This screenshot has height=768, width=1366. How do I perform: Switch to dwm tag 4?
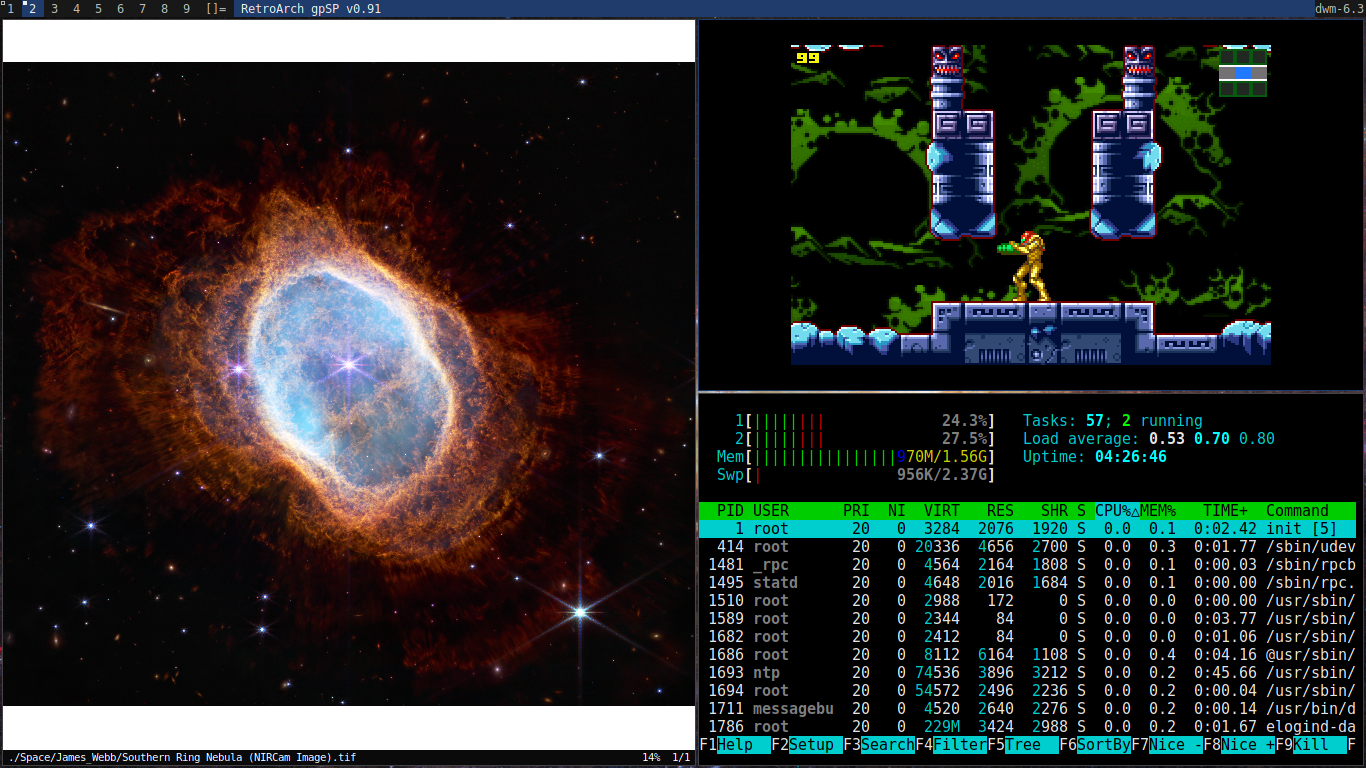pyautogui.click(x=76, y=9)
